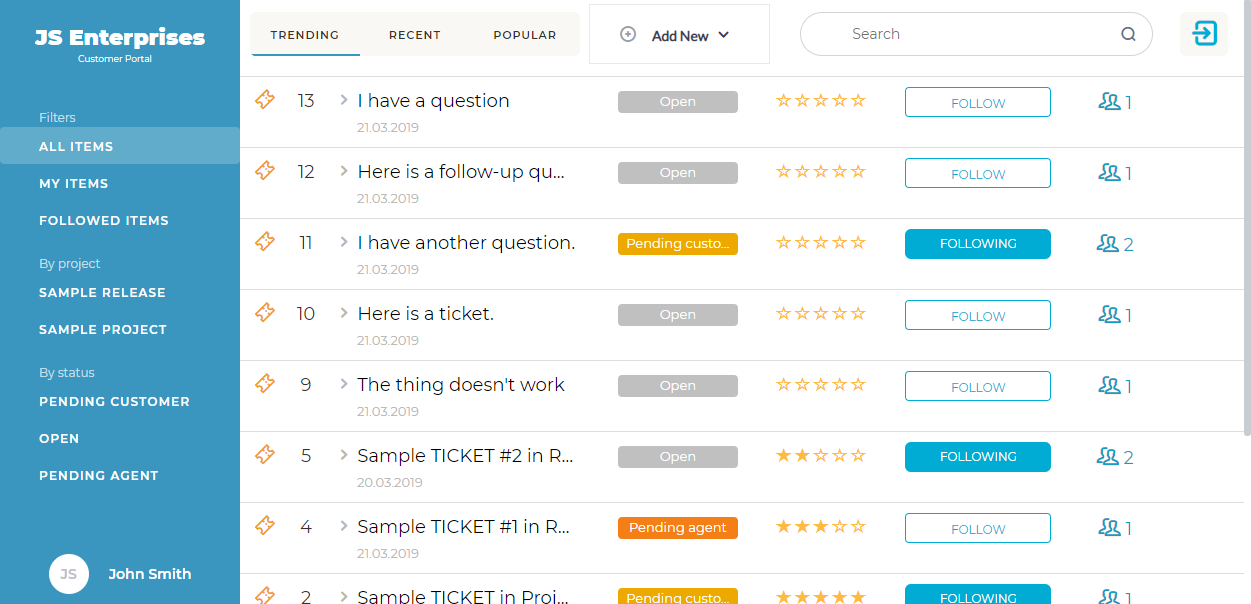This screenshot has width=1251, height=604.
Task: Click the ticket icon for item 5
Action: coord(265,455)
